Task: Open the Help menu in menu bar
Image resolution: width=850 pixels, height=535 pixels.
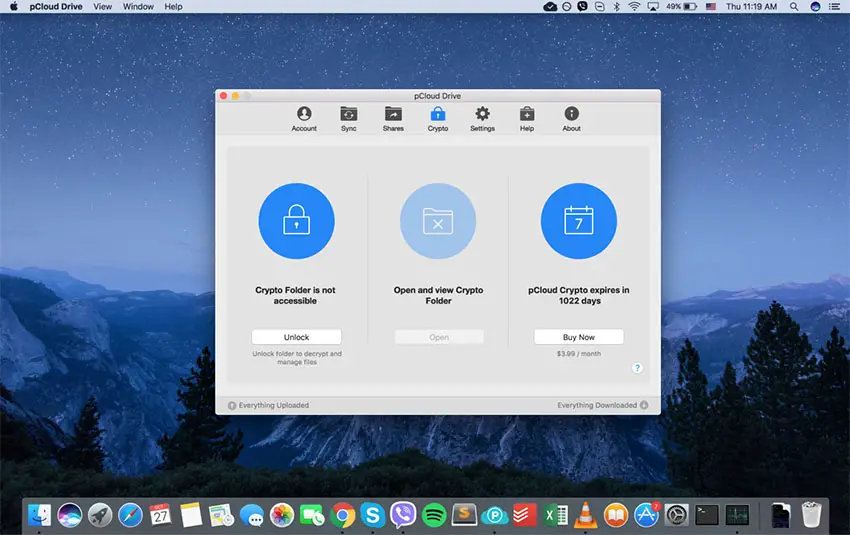Action: pos(173,7)
